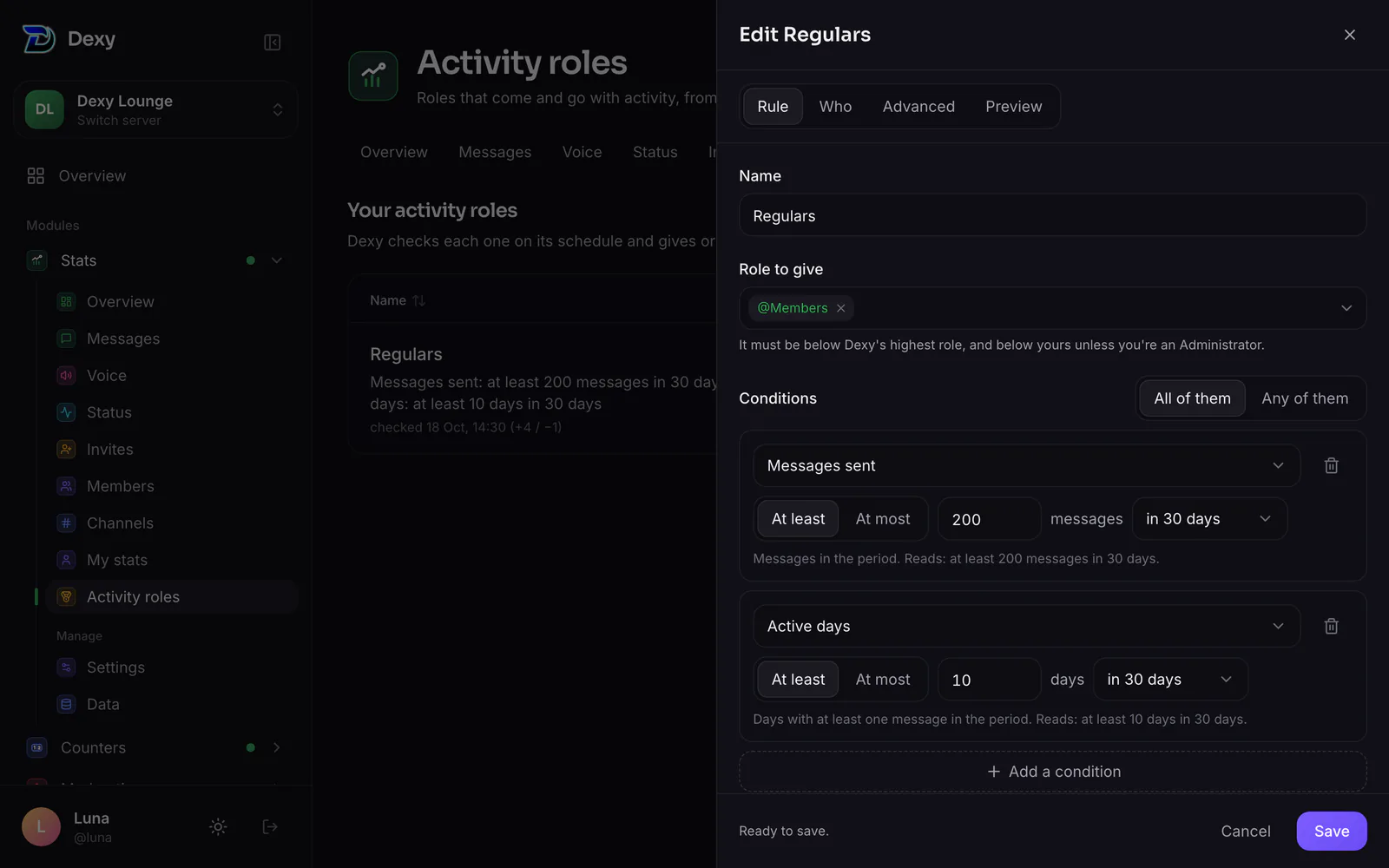The width and height of the screenshot is (1389, 868).
Task: Click the Dexy logo icon
Action: click(x=39, y=39)
